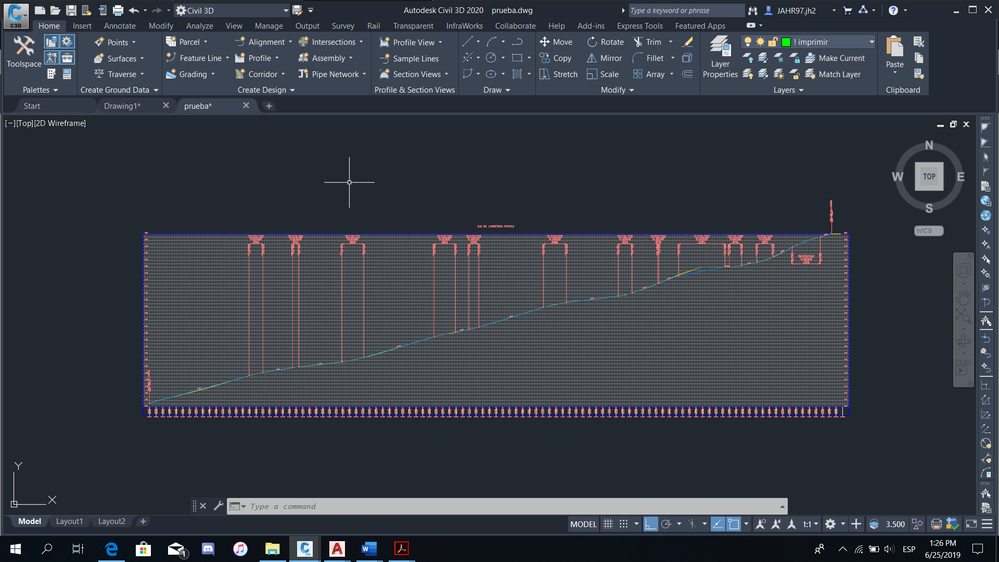The image size is (999, 562).
Task: Click the Customization menu icon in status bar
Action: tap(987, 524)
